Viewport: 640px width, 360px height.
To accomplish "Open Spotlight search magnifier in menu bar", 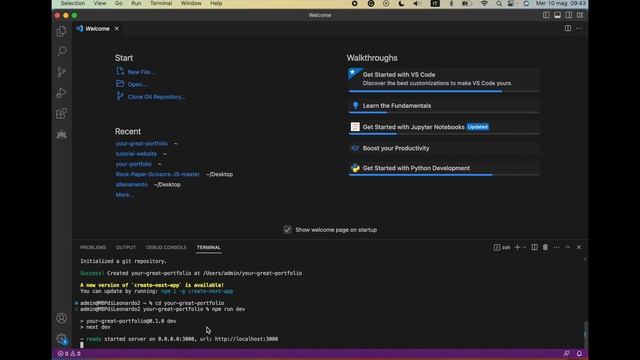I will [x=499, y=3].
